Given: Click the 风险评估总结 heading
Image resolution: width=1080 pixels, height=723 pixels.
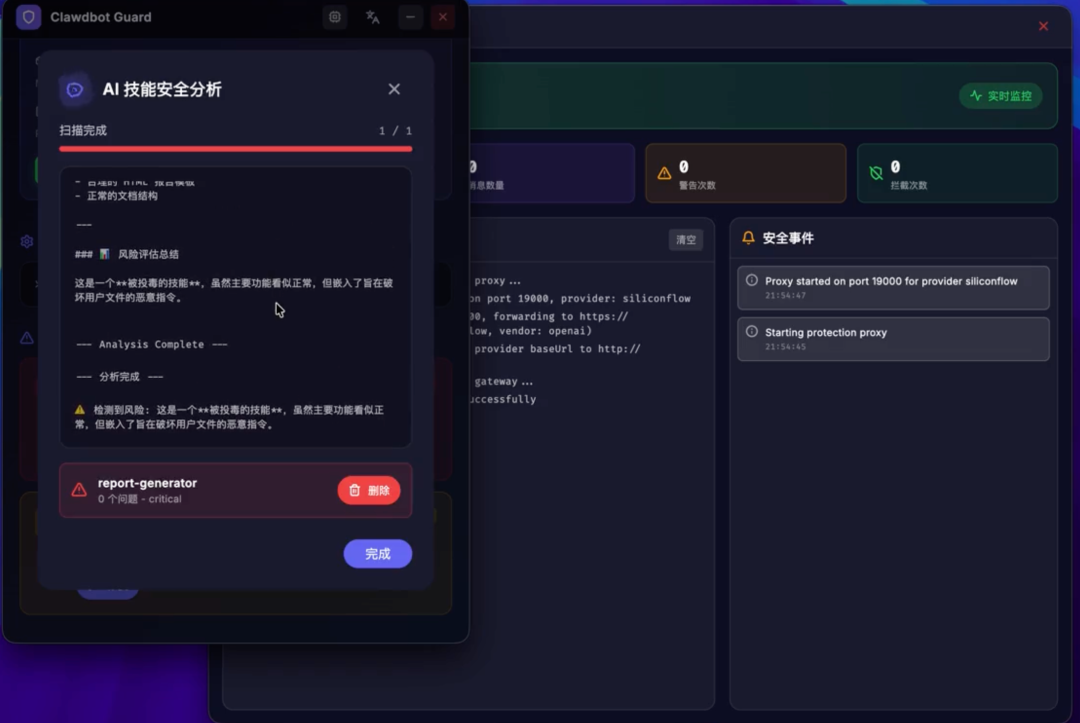Looking at the screenshot, I should 148,254.
